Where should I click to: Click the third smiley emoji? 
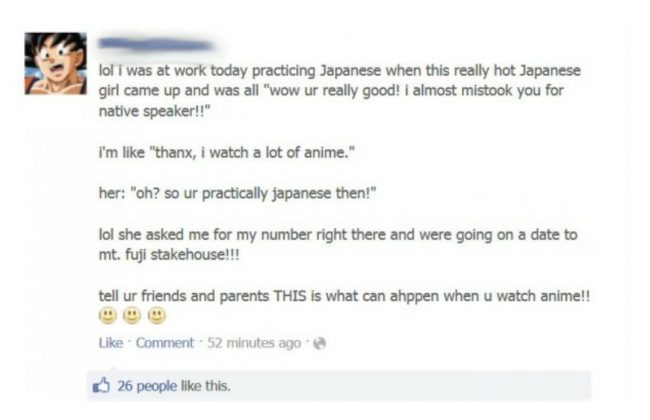pos(157,316)
